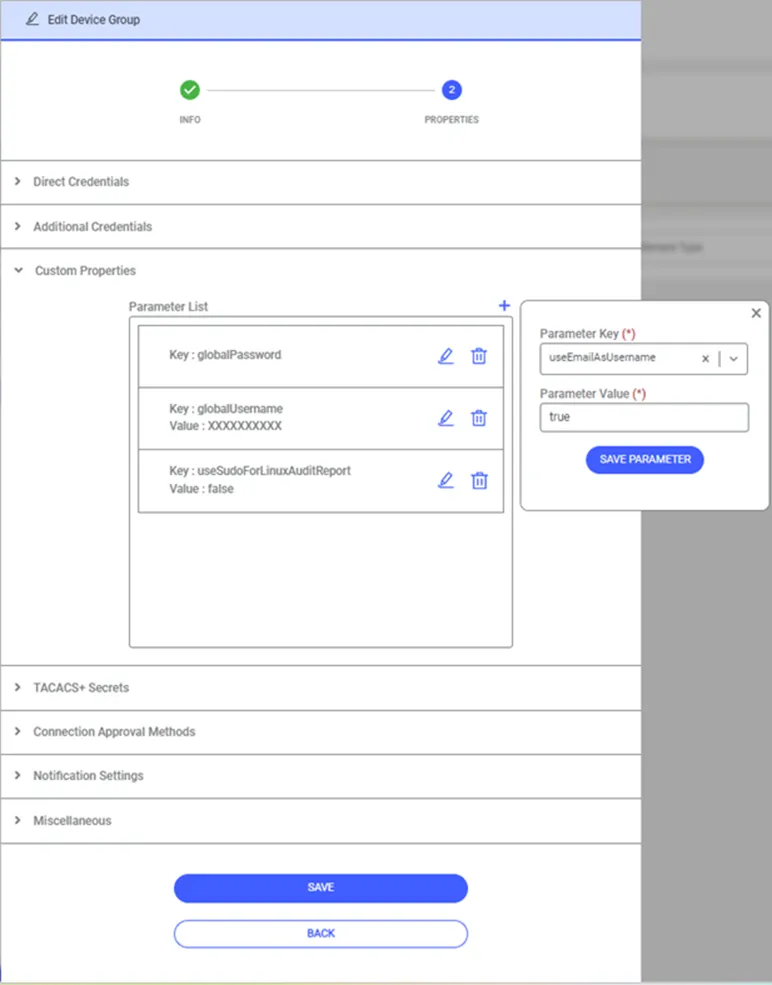
Task: Close the parameter popup panel
Action: [x=756, y=313]
